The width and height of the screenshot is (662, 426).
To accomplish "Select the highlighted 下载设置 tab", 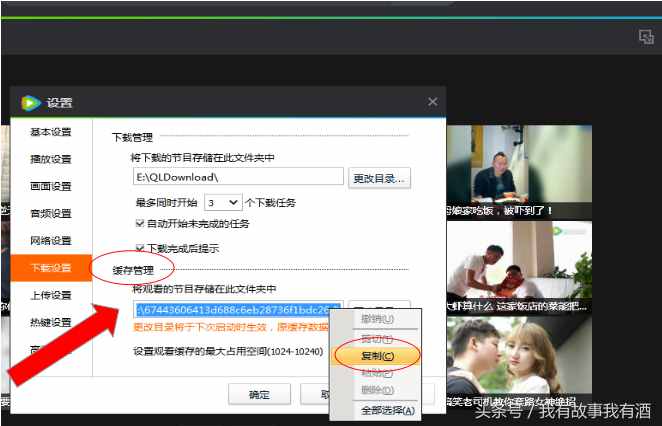I will (51, 268).
